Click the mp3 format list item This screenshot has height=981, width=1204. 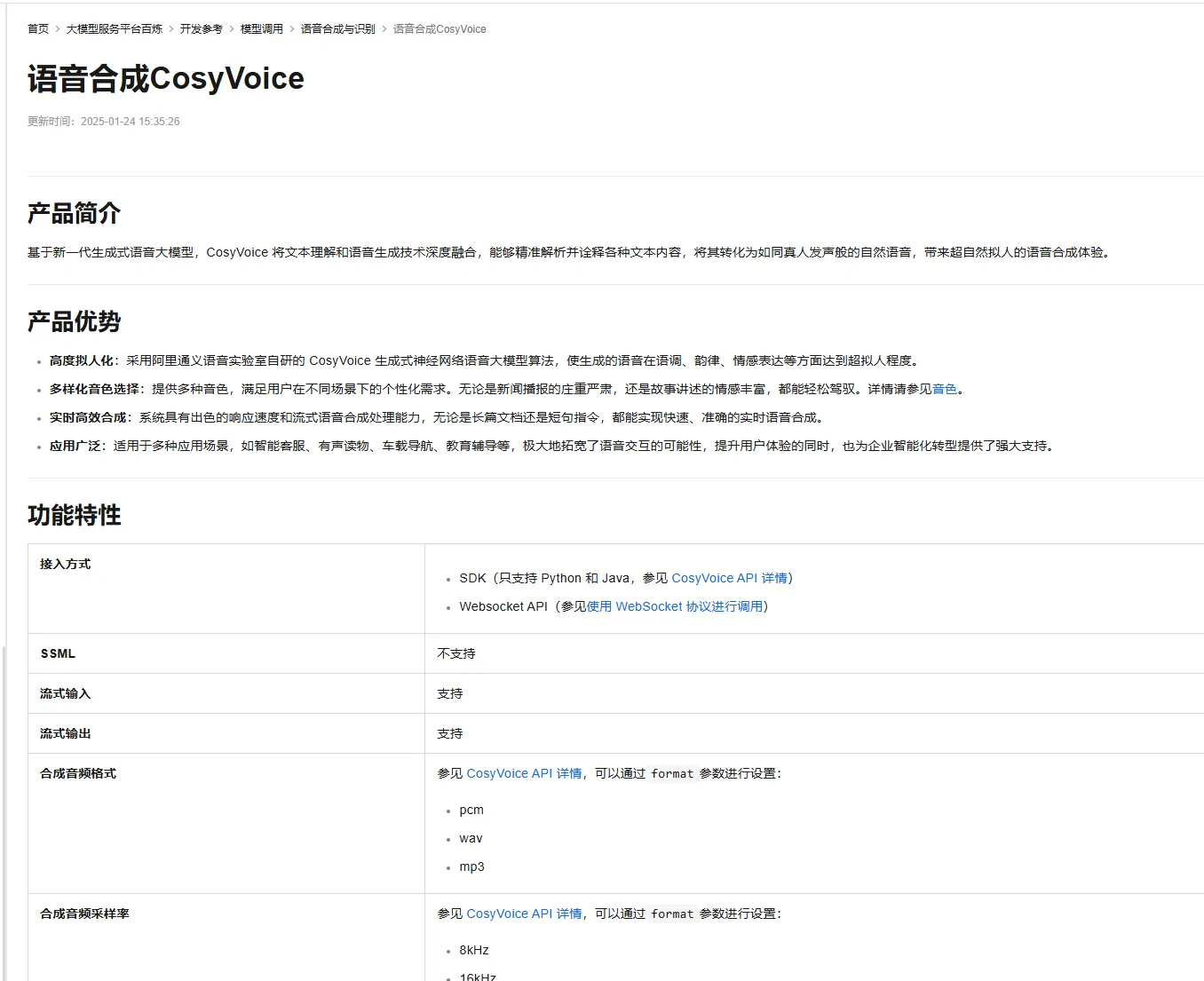click(472, 866)
